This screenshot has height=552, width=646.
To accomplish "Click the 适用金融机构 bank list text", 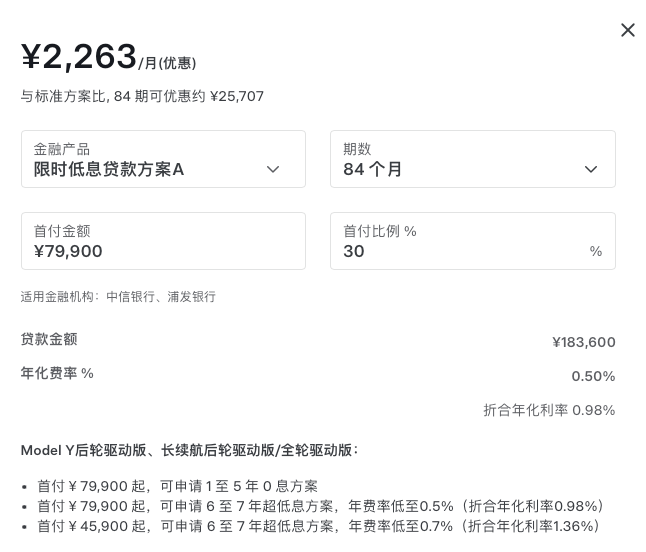I will coord(118,297).
